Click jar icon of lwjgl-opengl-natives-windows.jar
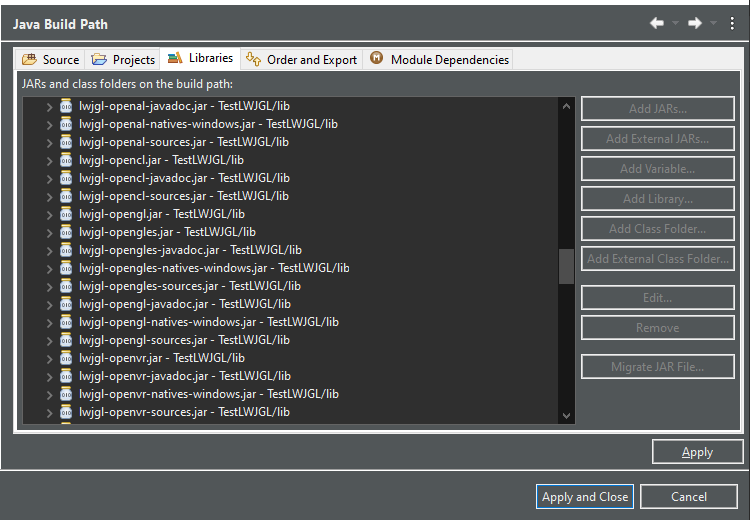Screen dimensions: 750x520 tap(66, 322)
